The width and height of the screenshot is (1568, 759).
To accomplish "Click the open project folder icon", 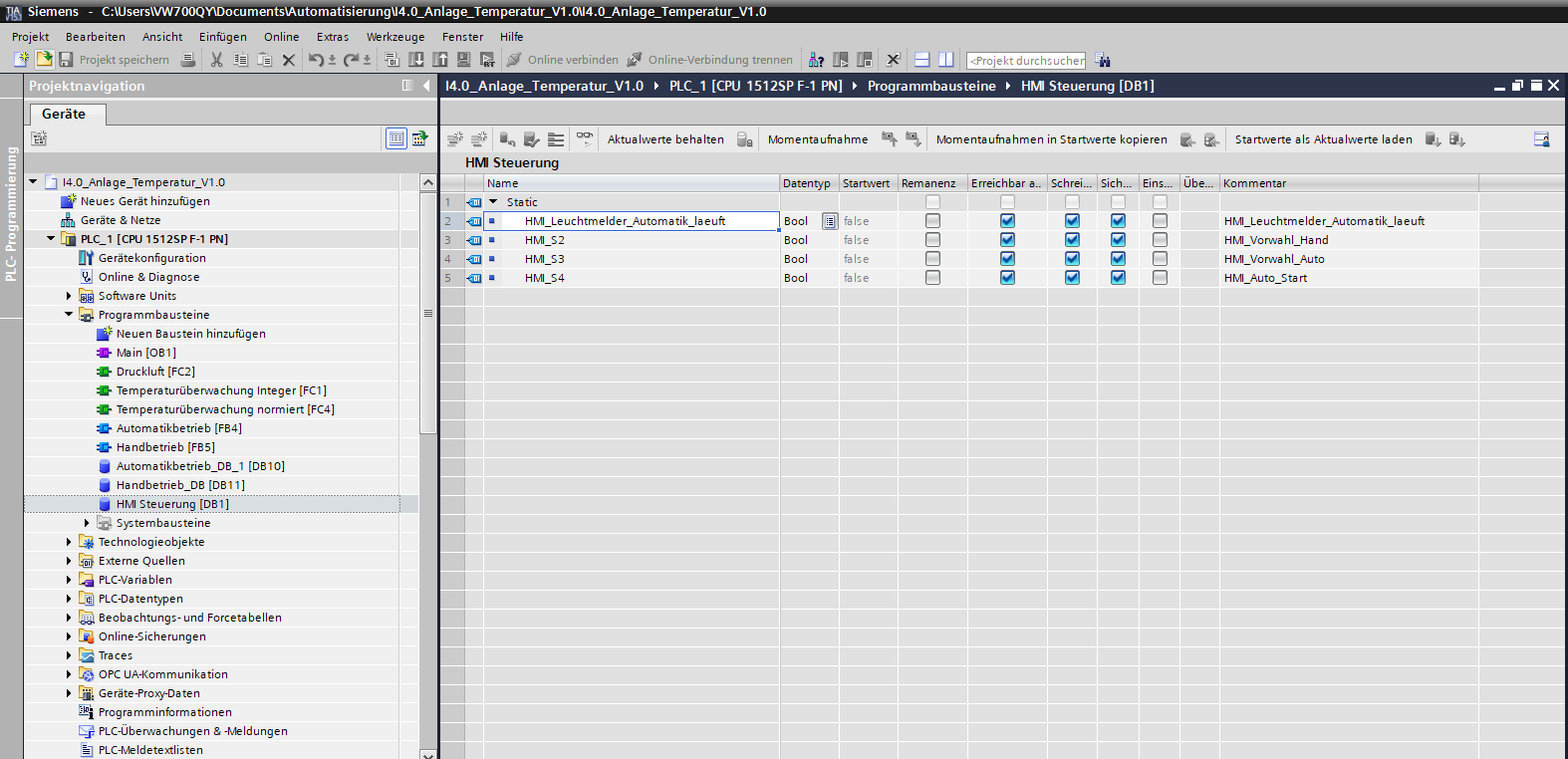I will point(45,60).
